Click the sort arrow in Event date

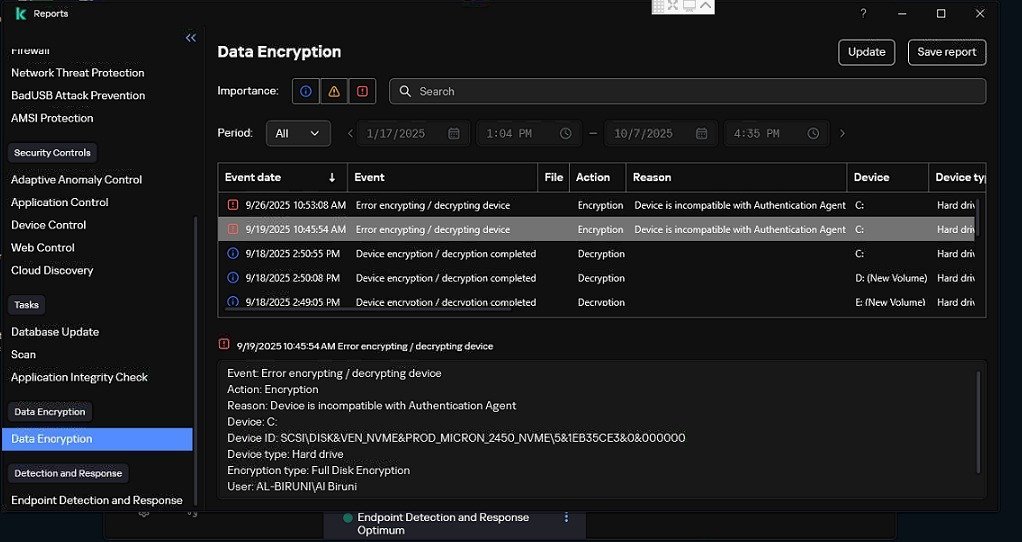click(x=332, y=177)
